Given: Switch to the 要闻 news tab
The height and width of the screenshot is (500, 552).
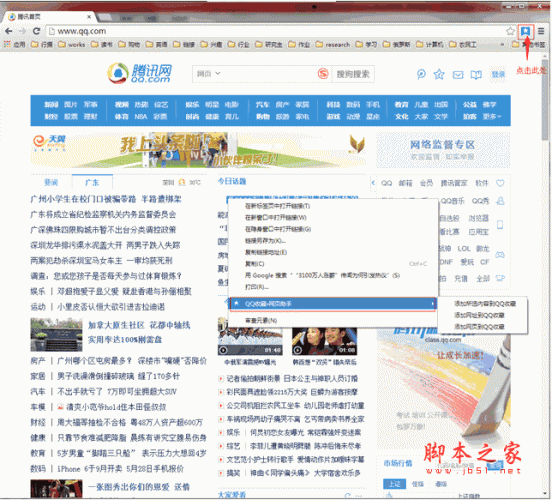Looking at the screenshot, I should click(x=51, y=182).
